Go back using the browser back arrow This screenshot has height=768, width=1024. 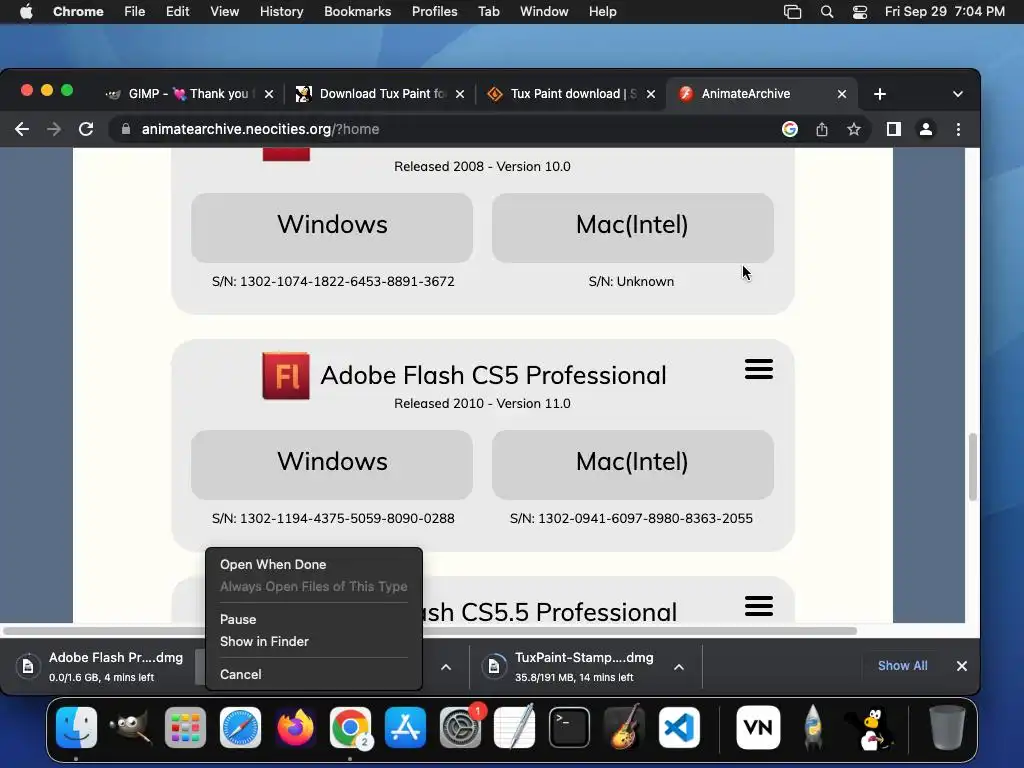coord(22,129)
